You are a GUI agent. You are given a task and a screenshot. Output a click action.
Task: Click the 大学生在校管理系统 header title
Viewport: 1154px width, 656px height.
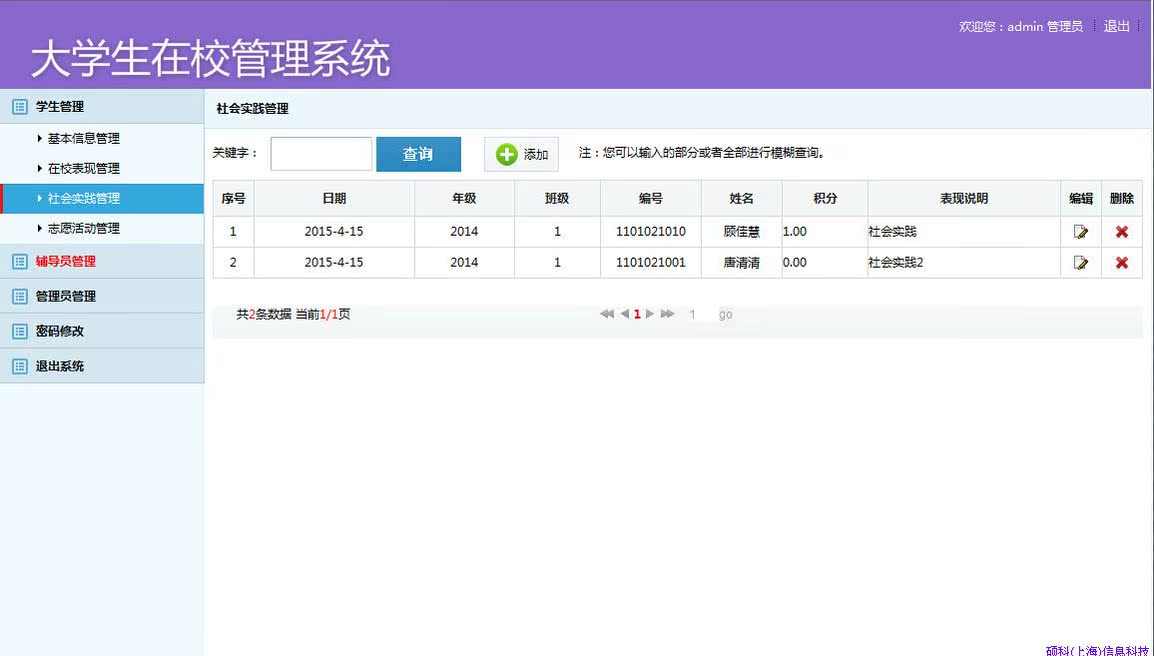point(210,59)
